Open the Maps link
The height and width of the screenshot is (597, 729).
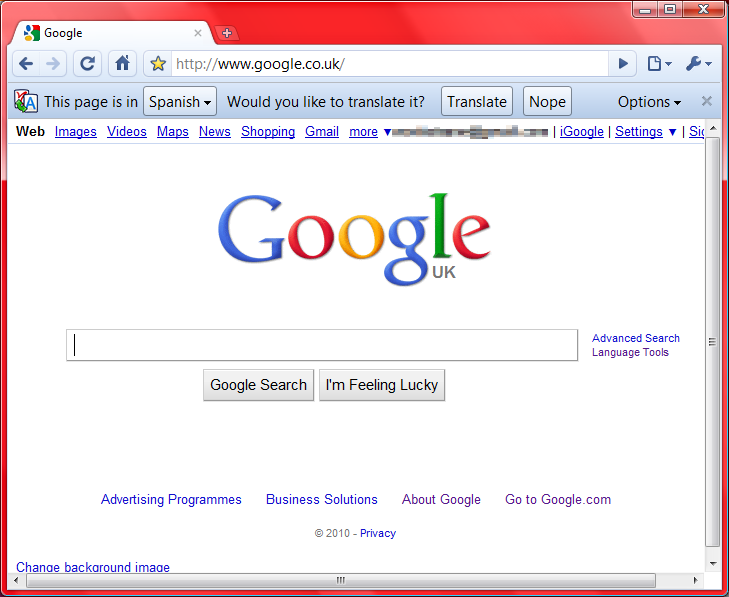(172, 132)
